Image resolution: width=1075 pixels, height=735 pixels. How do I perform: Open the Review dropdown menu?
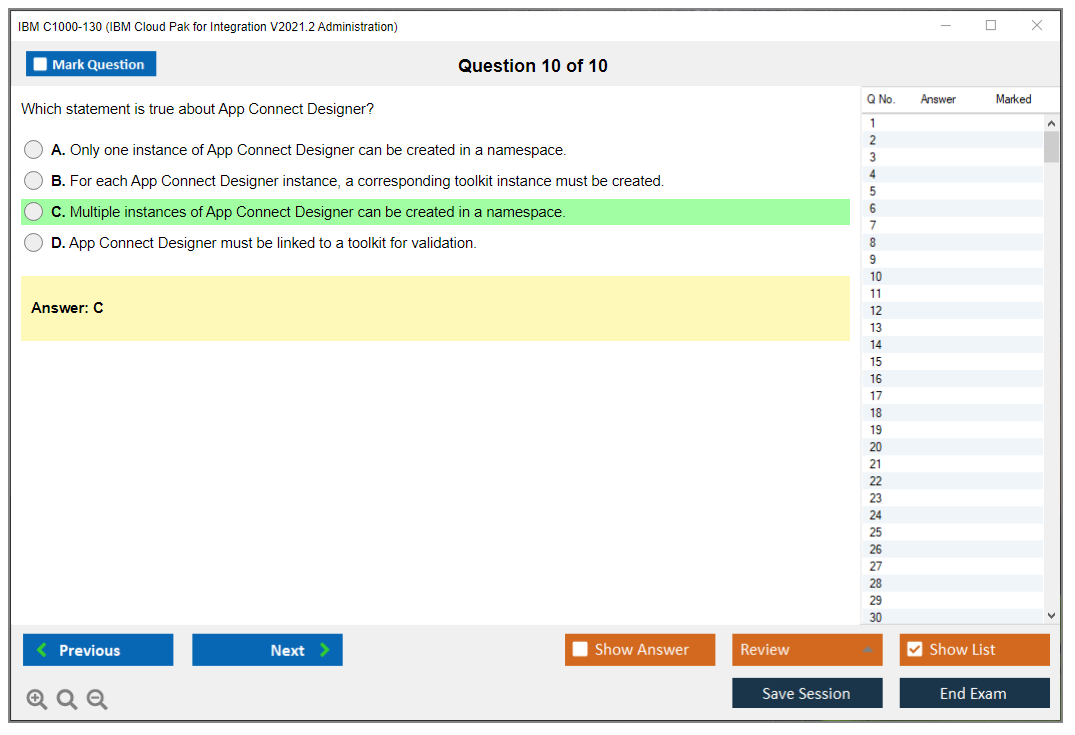[807, 650]
